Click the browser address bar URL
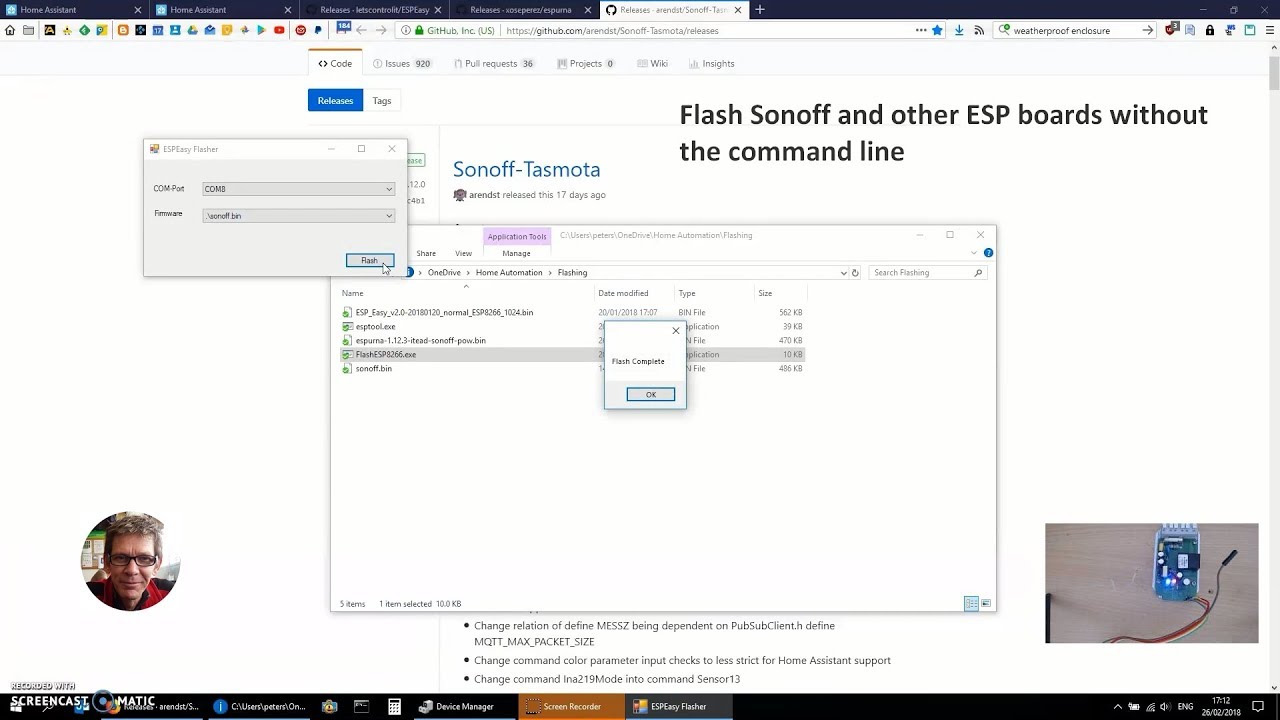The height and width of the screenshot is (720, 1280). (x=612, y=31)
